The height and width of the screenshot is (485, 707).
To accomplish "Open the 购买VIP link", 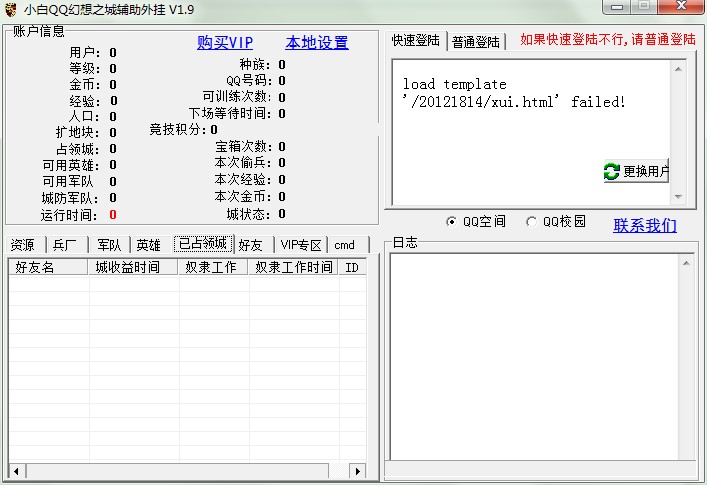I will 225,43.
